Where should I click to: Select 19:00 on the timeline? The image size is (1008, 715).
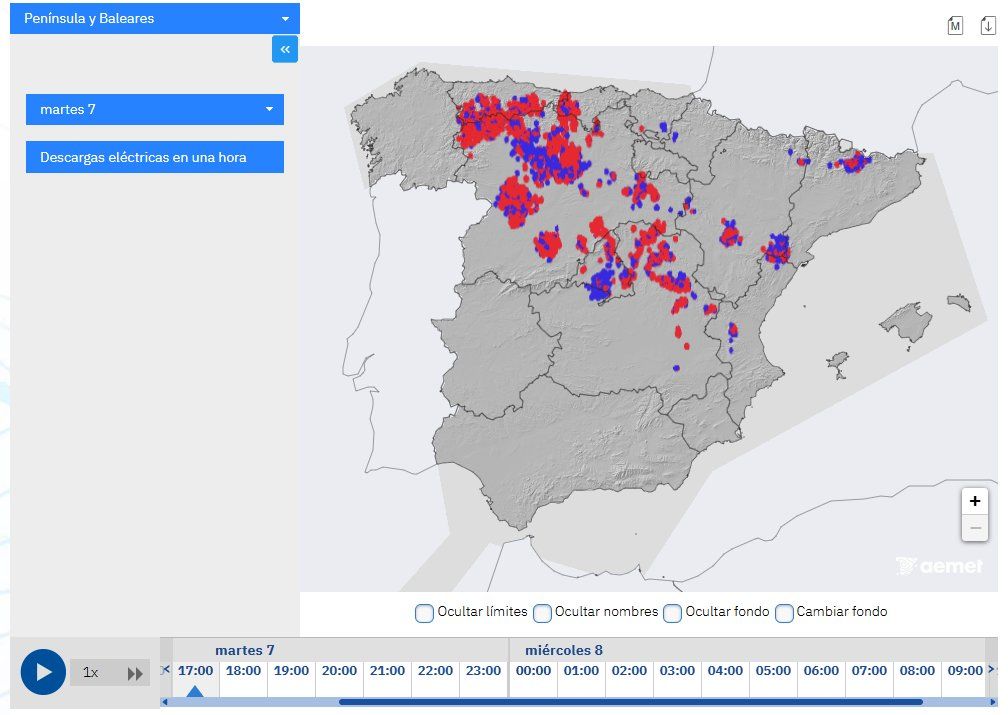pyautogui.click(x=291, y=671)
